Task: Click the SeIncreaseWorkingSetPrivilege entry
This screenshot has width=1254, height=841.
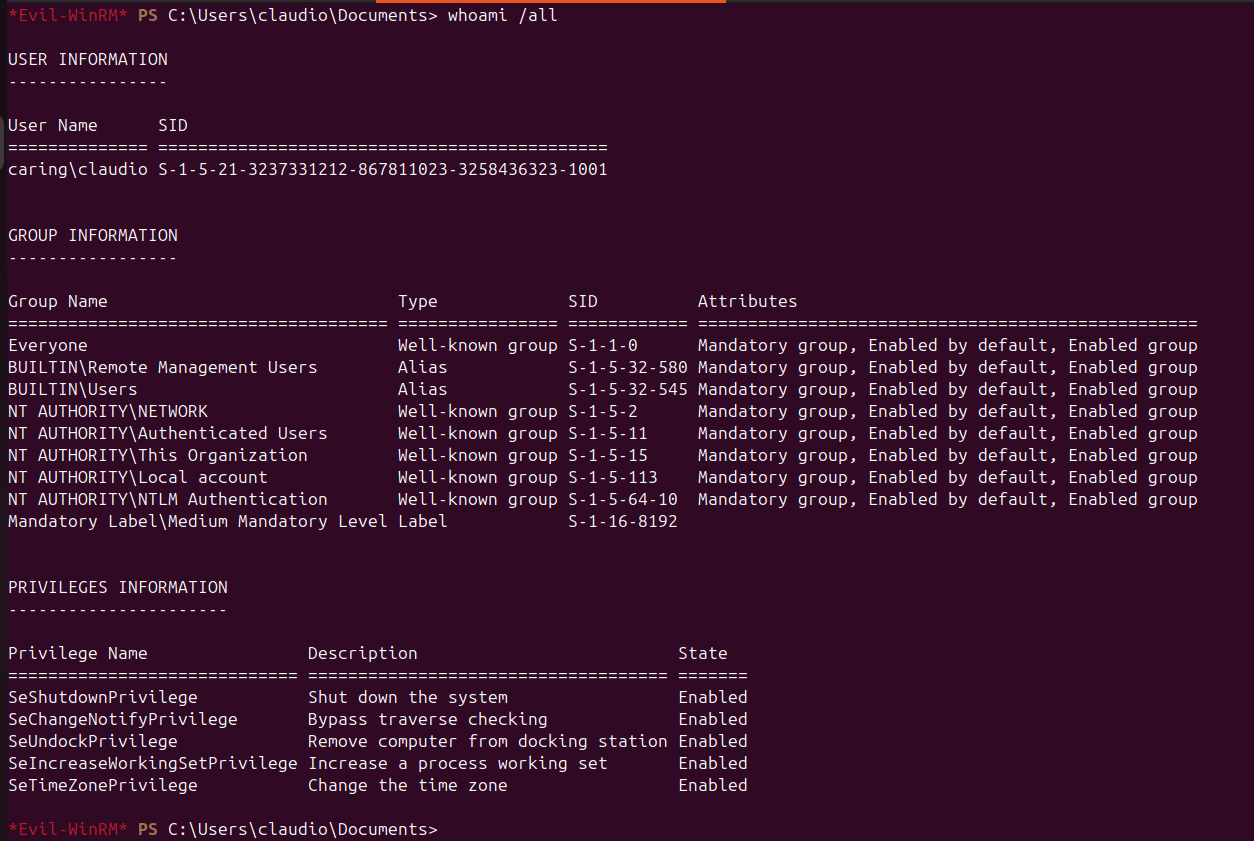Action: pyautogui.click(x=153, y=764)
